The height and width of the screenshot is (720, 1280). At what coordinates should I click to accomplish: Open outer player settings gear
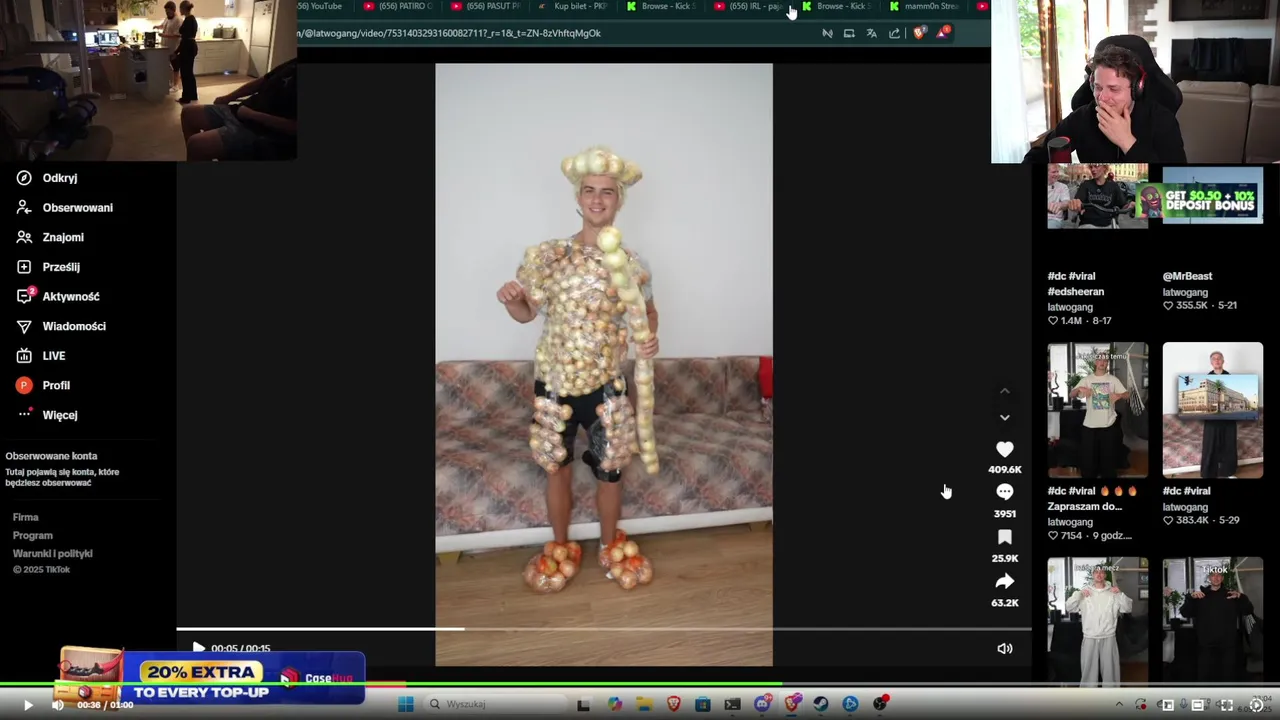point(1256,705)
